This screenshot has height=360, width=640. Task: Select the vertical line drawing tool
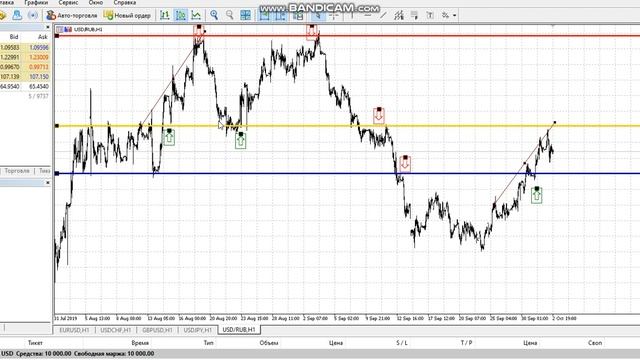[x=351, y=15]
